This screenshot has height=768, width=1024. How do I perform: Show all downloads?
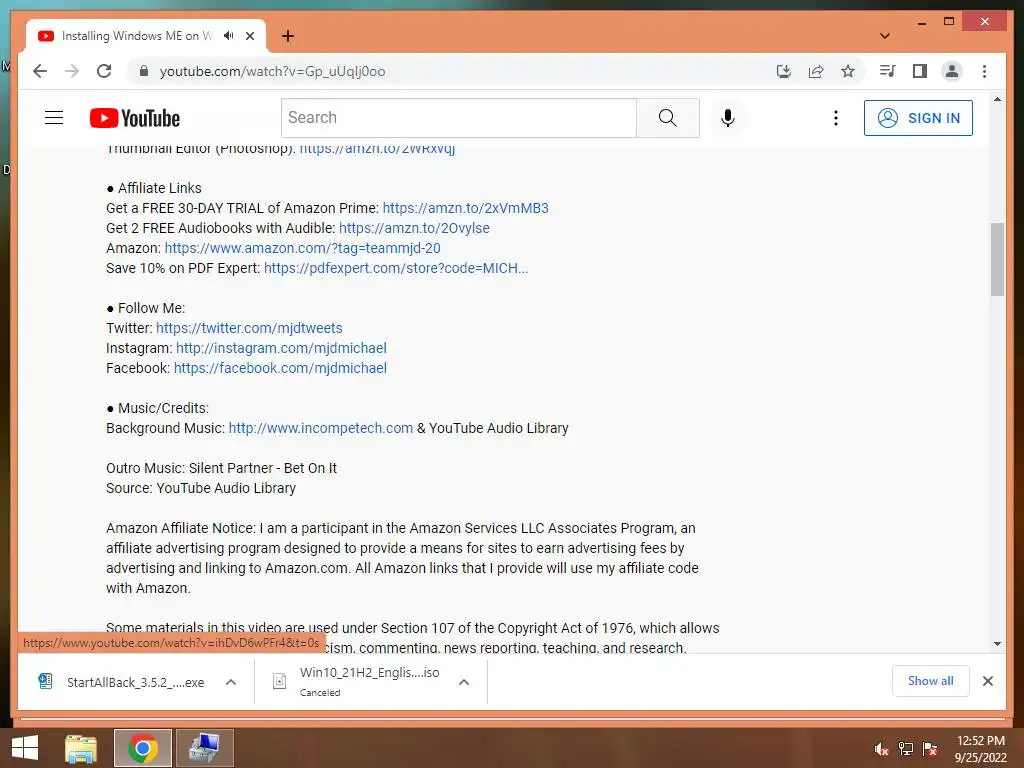tap(931, 681)
